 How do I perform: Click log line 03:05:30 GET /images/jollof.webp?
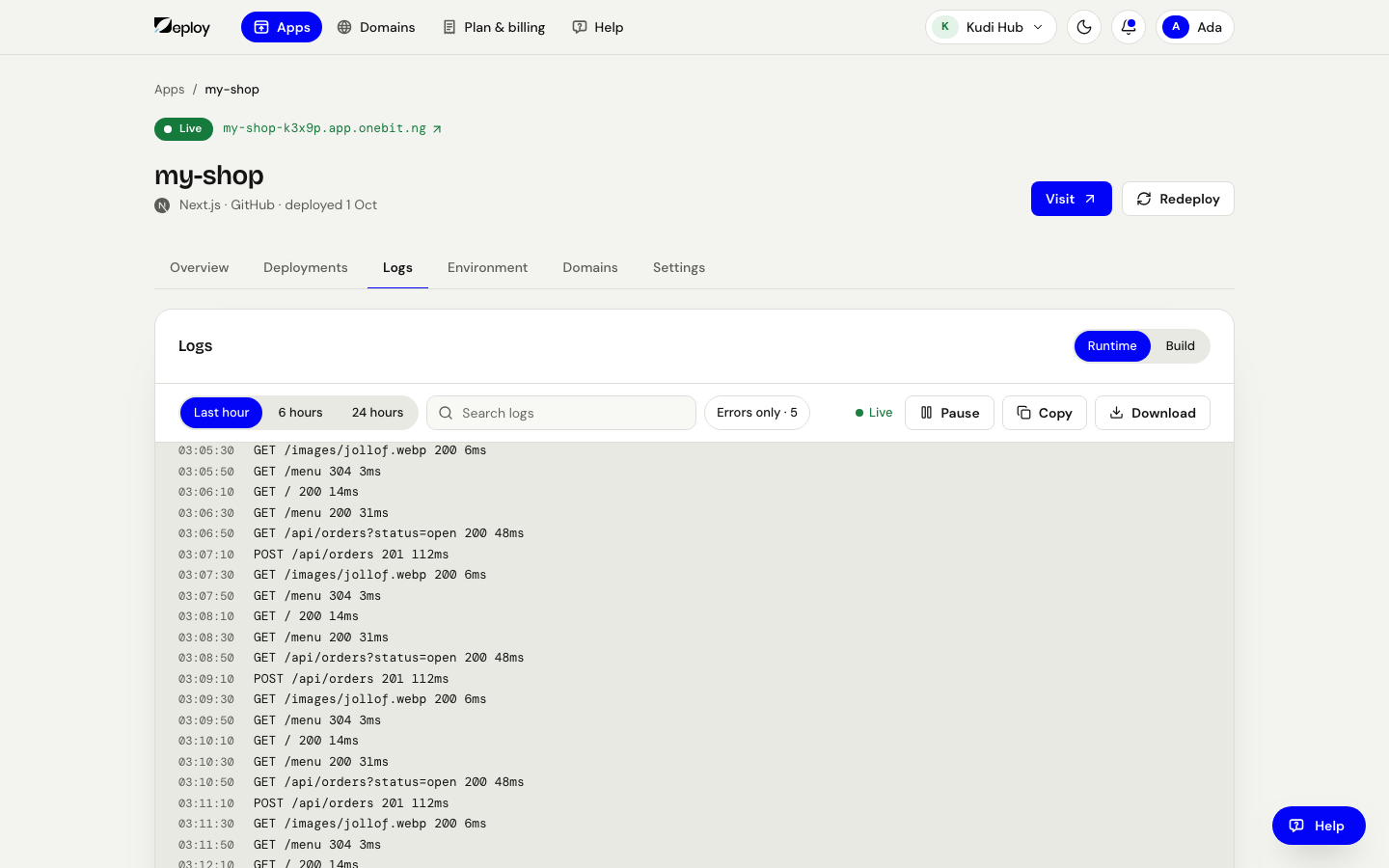click(x=694, y=450)
